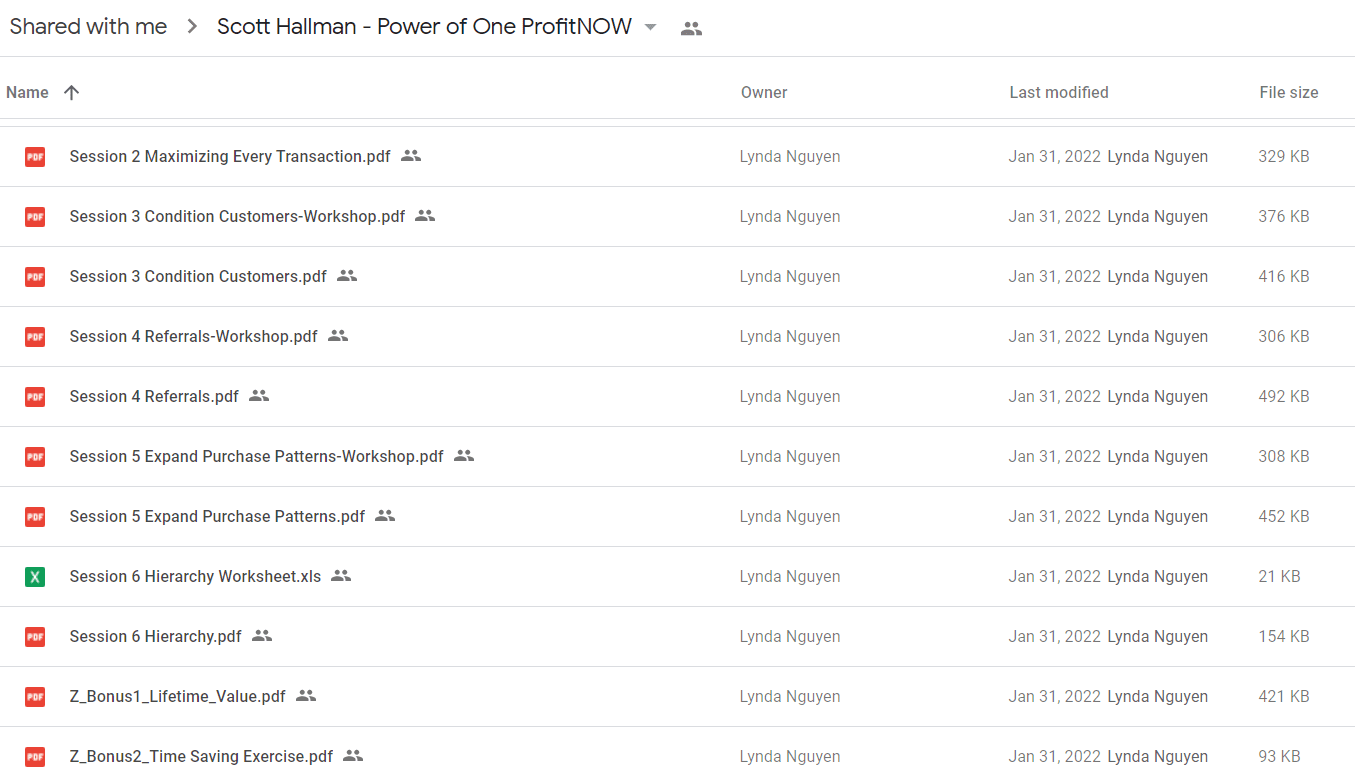
Task: Click Excel icon of Session 6 Hierarchy Worksheet
Action: click(35, 576)
